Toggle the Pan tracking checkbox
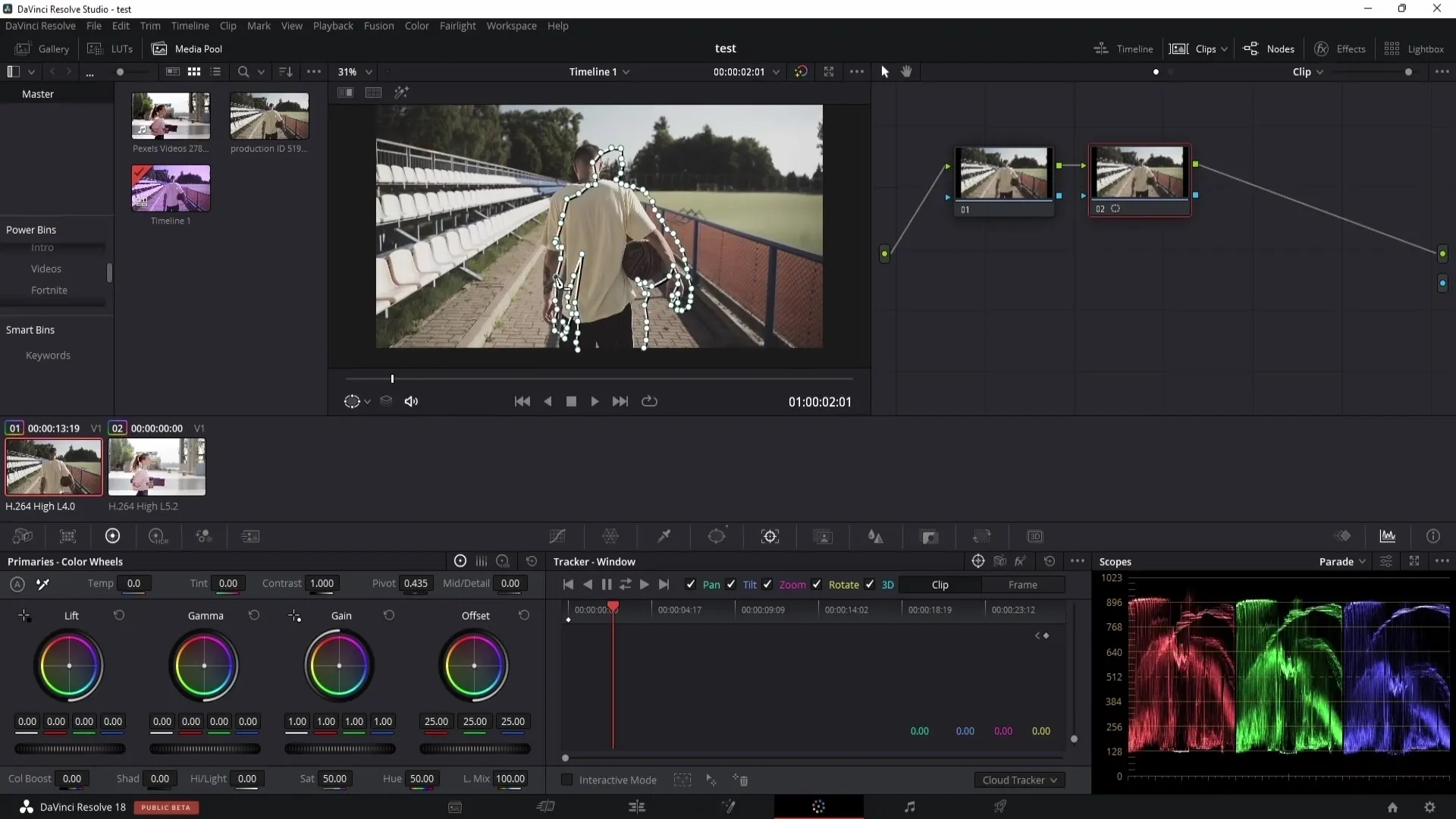The image size is (1456, 819). point(690,584)
